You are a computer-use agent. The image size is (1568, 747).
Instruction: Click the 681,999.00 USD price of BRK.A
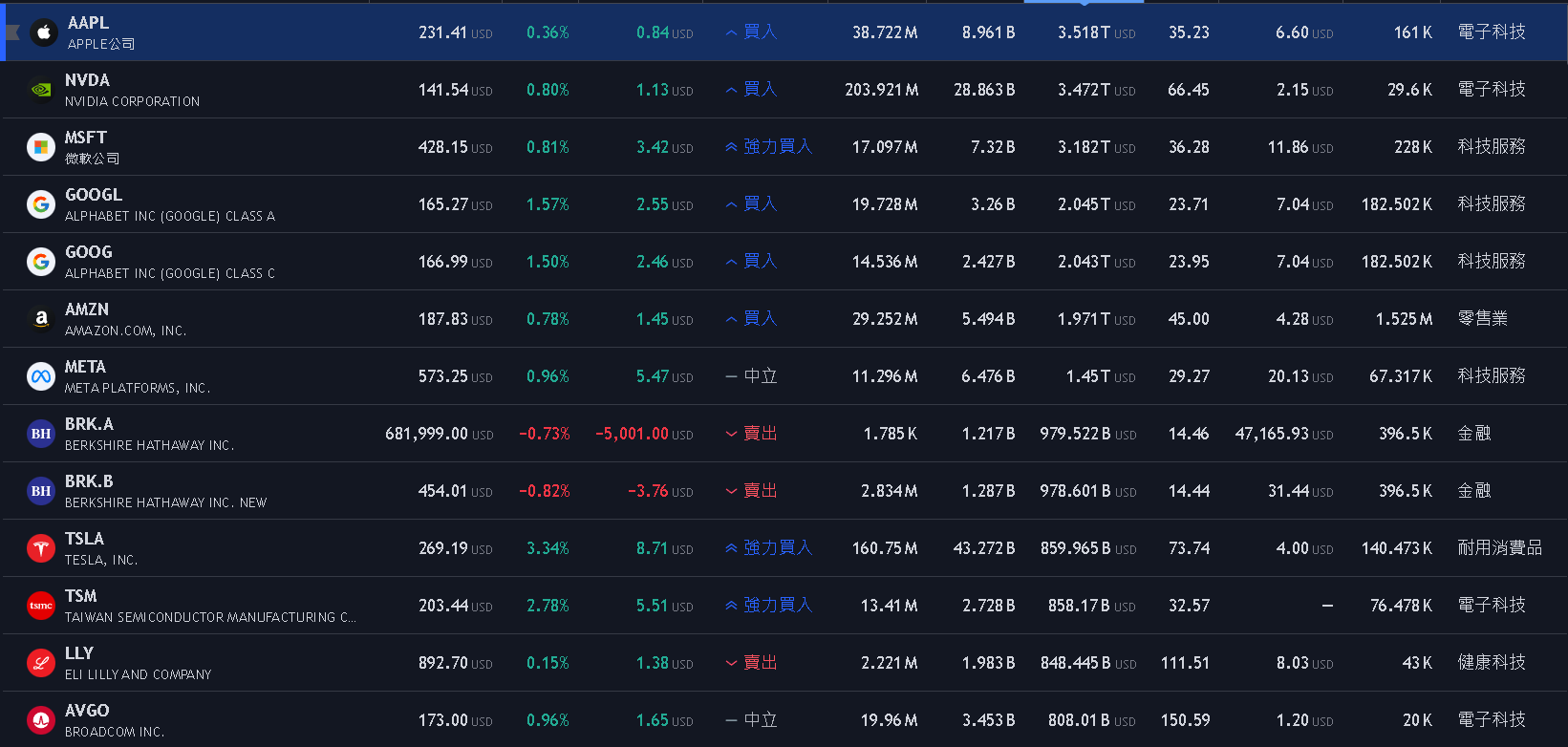440,434
